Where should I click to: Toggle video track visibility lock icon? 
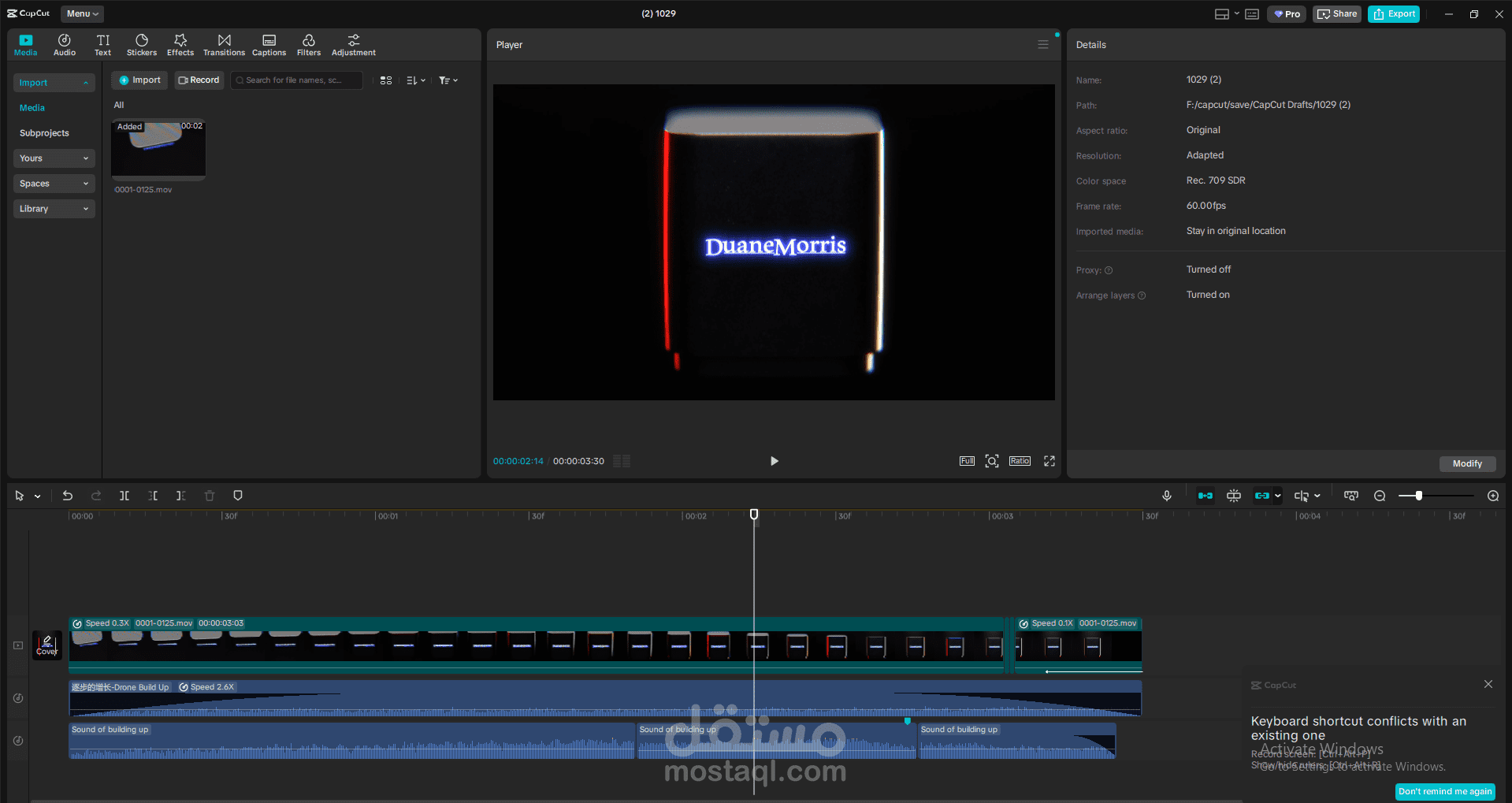point(18,645)
